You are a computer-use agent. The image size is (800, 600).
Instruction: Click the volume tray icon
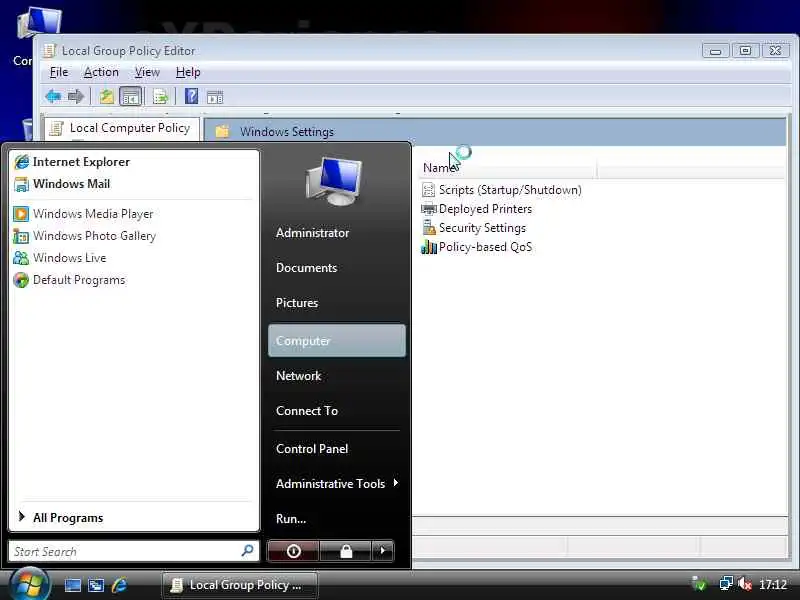pos(744,584)
